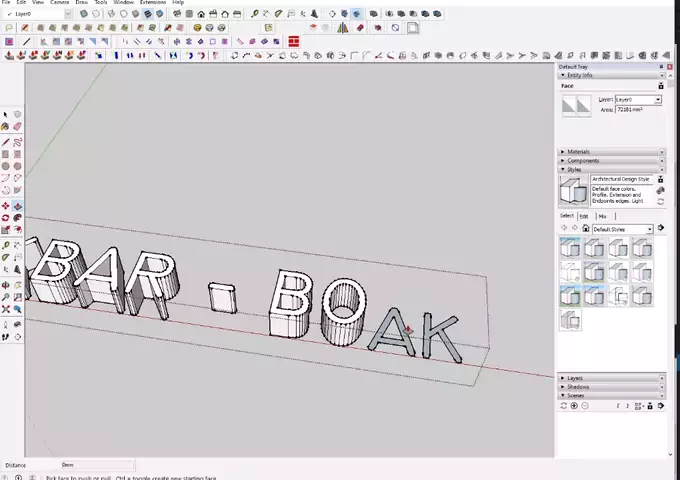The image size is (680, 480).
Task: Open the Layer dropdown in Entity Info
Action: tap(657, 100)
